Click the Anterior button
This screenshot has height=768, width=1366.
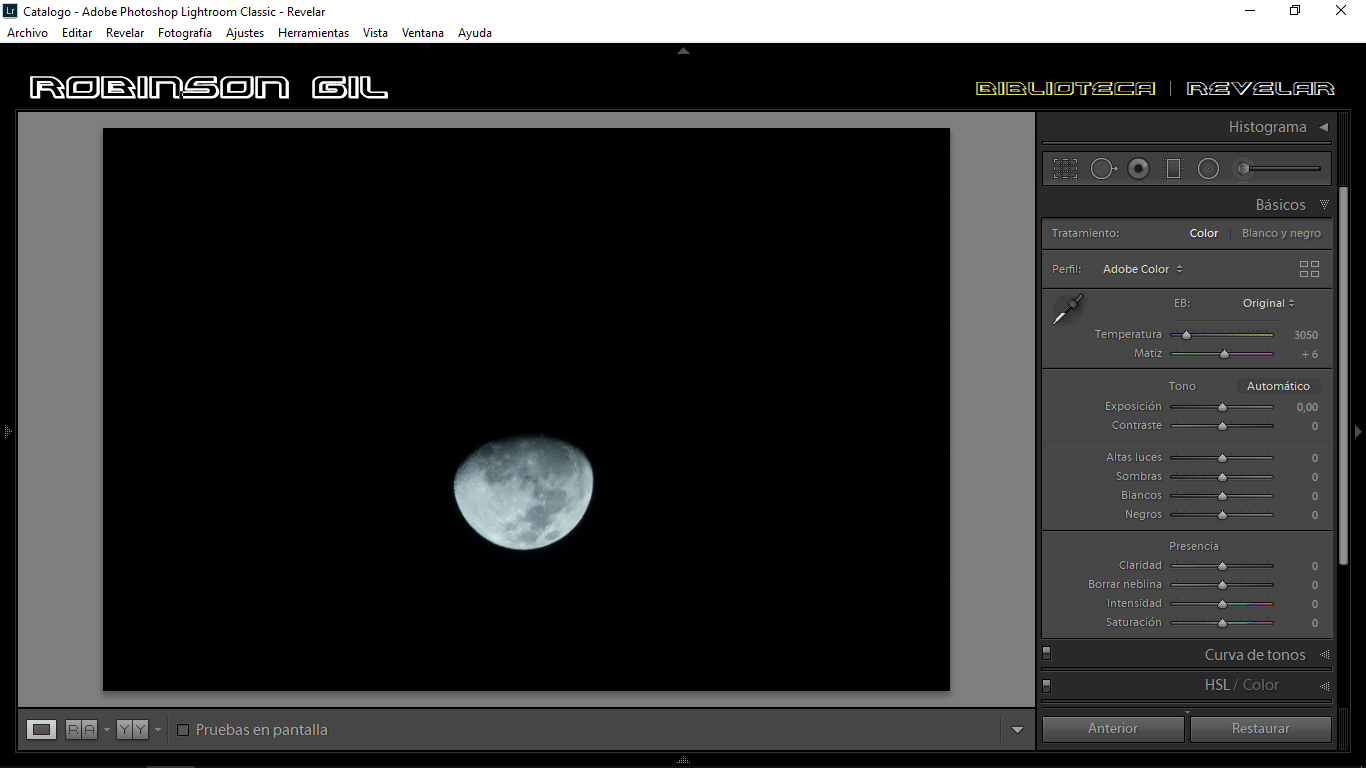tap(1112, 728)
